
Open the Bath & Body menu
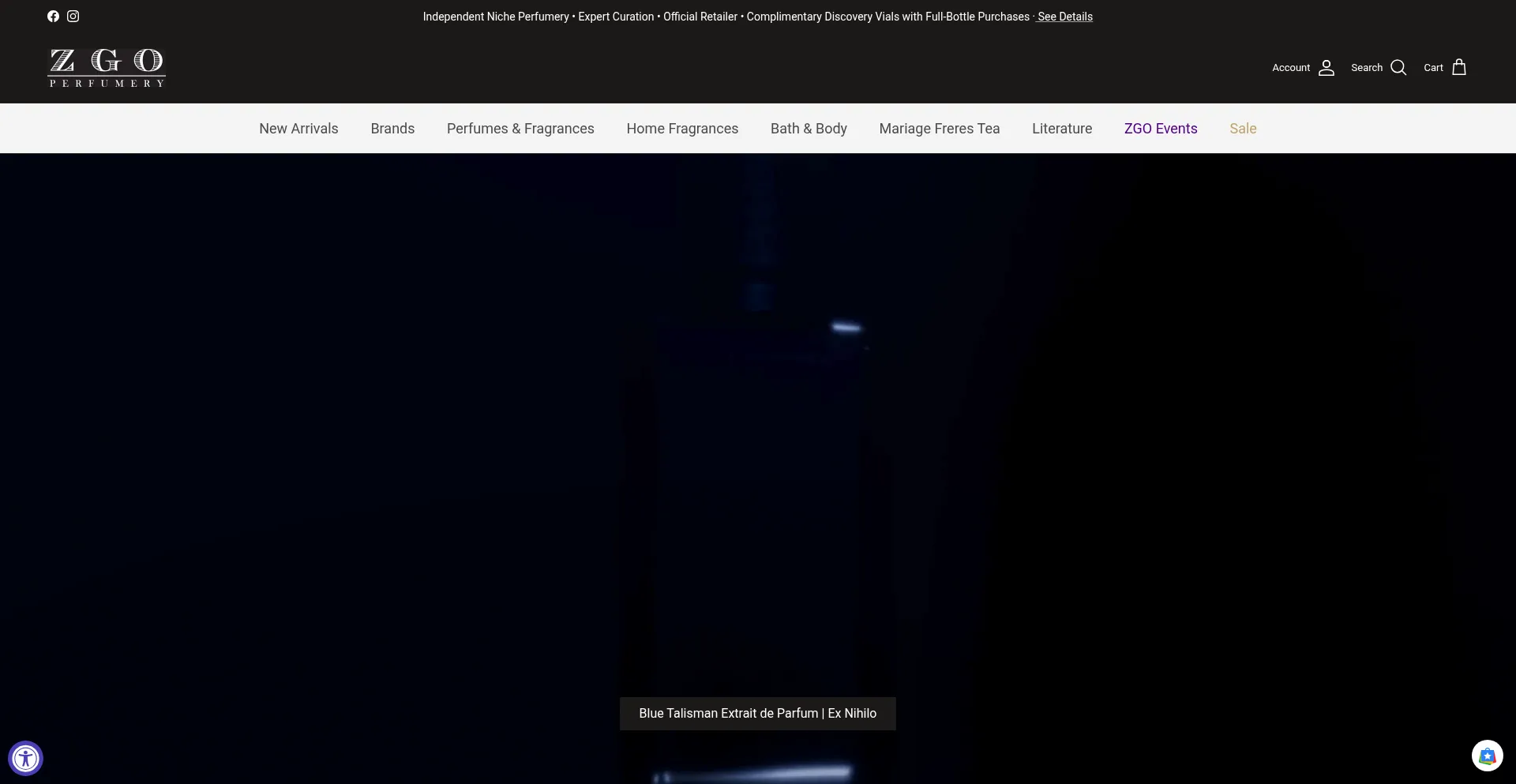click(809, 129)
